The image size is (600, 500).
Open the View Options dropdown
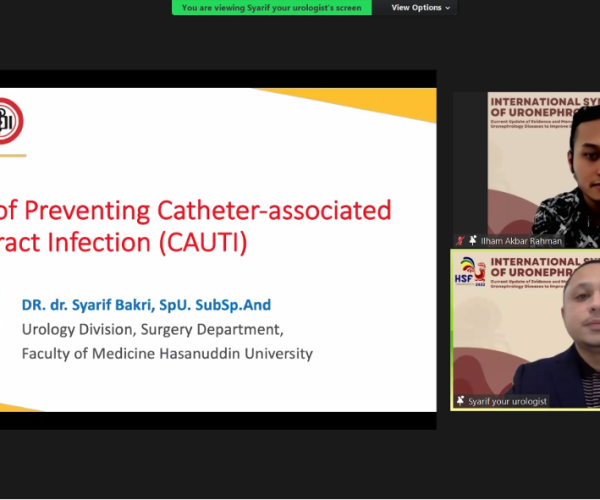[421, 8]
